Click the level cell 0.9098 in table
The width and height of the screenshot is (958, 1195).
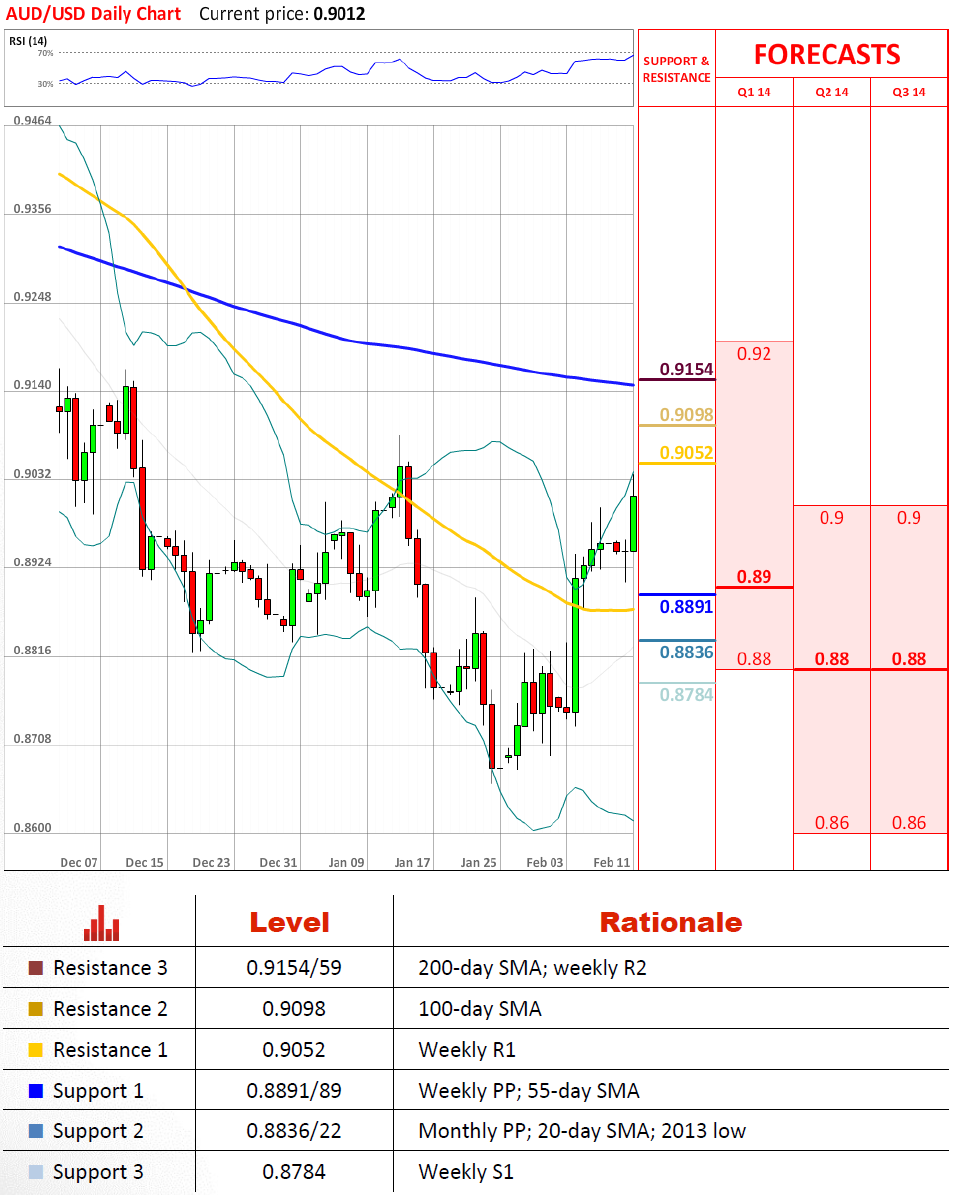(x=293, y=1009)
